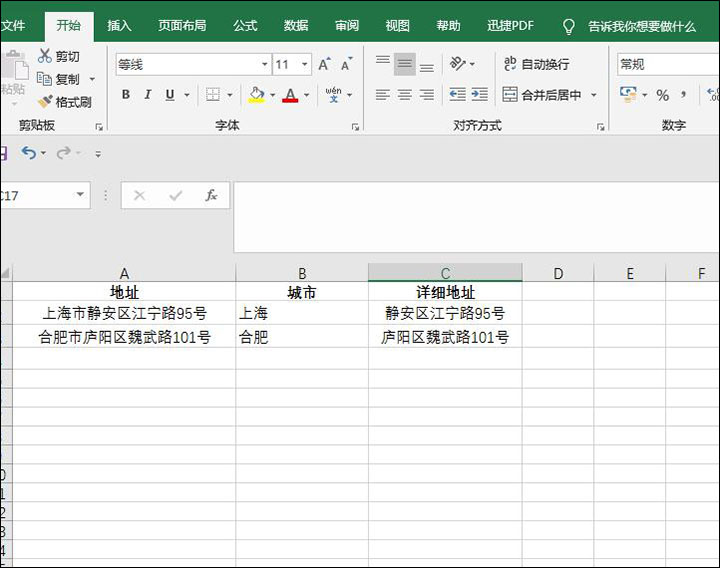Align text right in cell
The image size is (720, 568).
point(427,95)
